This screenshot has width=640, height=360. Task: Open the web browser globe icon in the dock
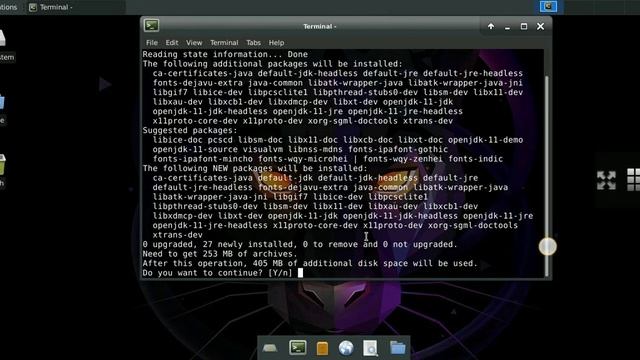point(346,348)
